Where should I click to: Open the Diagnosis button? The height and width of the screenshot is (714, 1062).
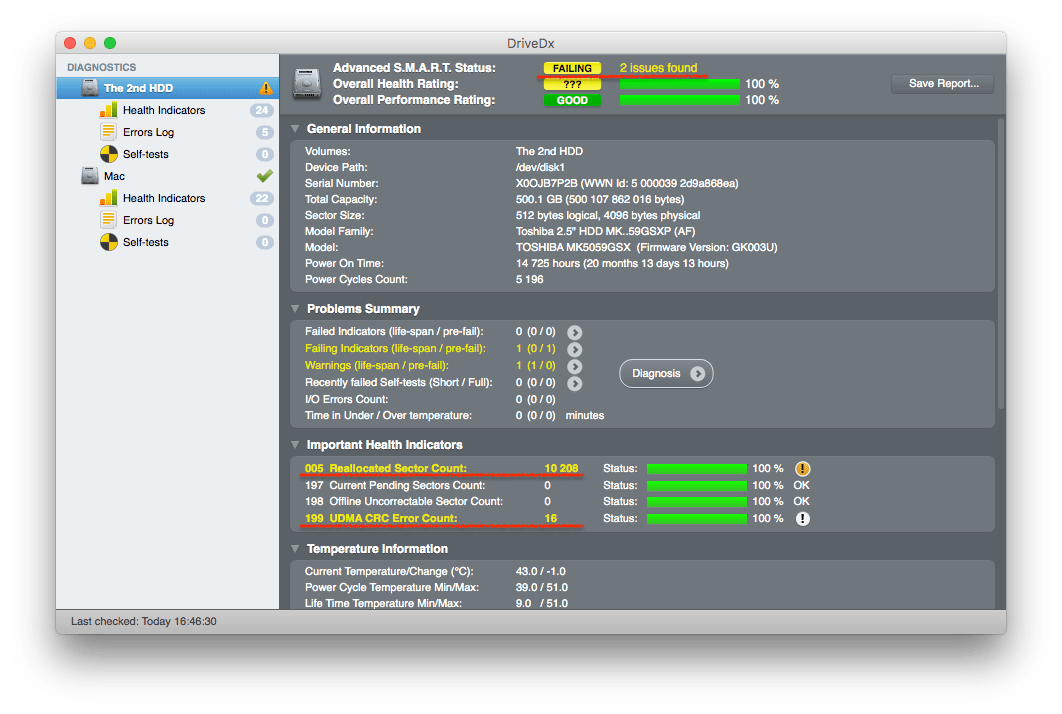coord(666,373)
